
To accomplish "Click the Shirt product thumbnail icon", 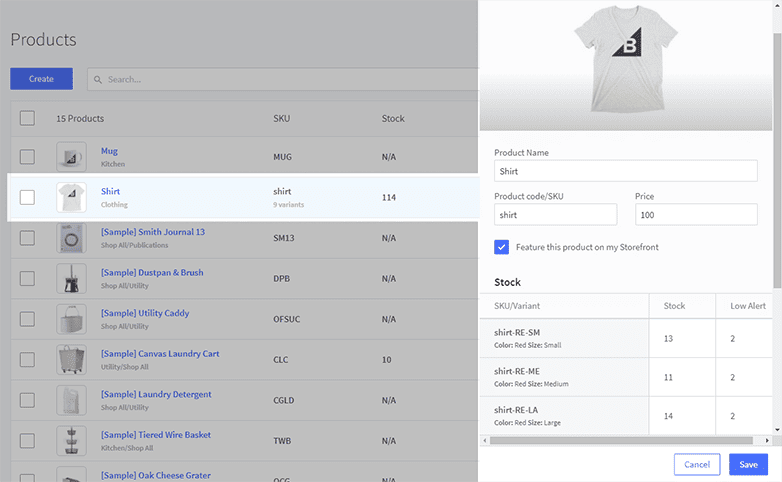I will click(71, 197).
